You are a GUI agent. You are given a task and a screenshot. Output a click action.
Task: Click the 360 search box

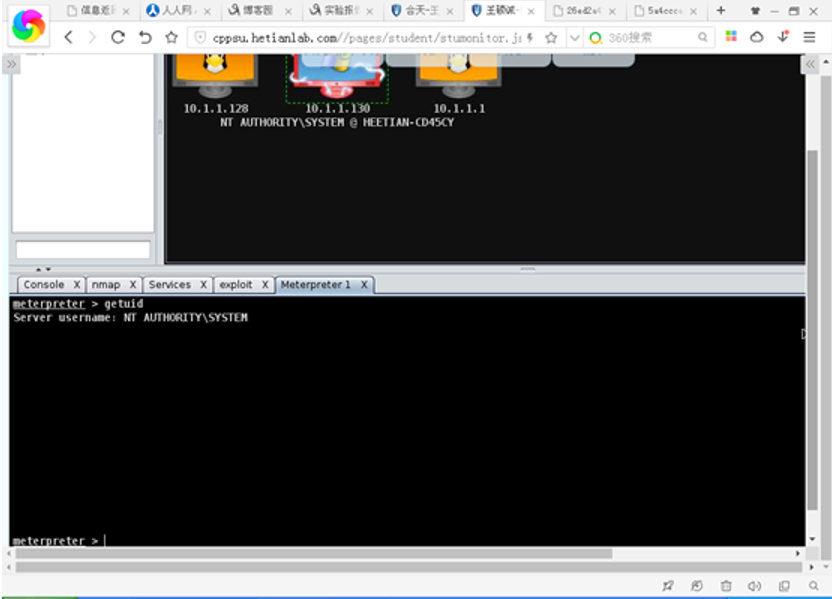pos(650,38)
